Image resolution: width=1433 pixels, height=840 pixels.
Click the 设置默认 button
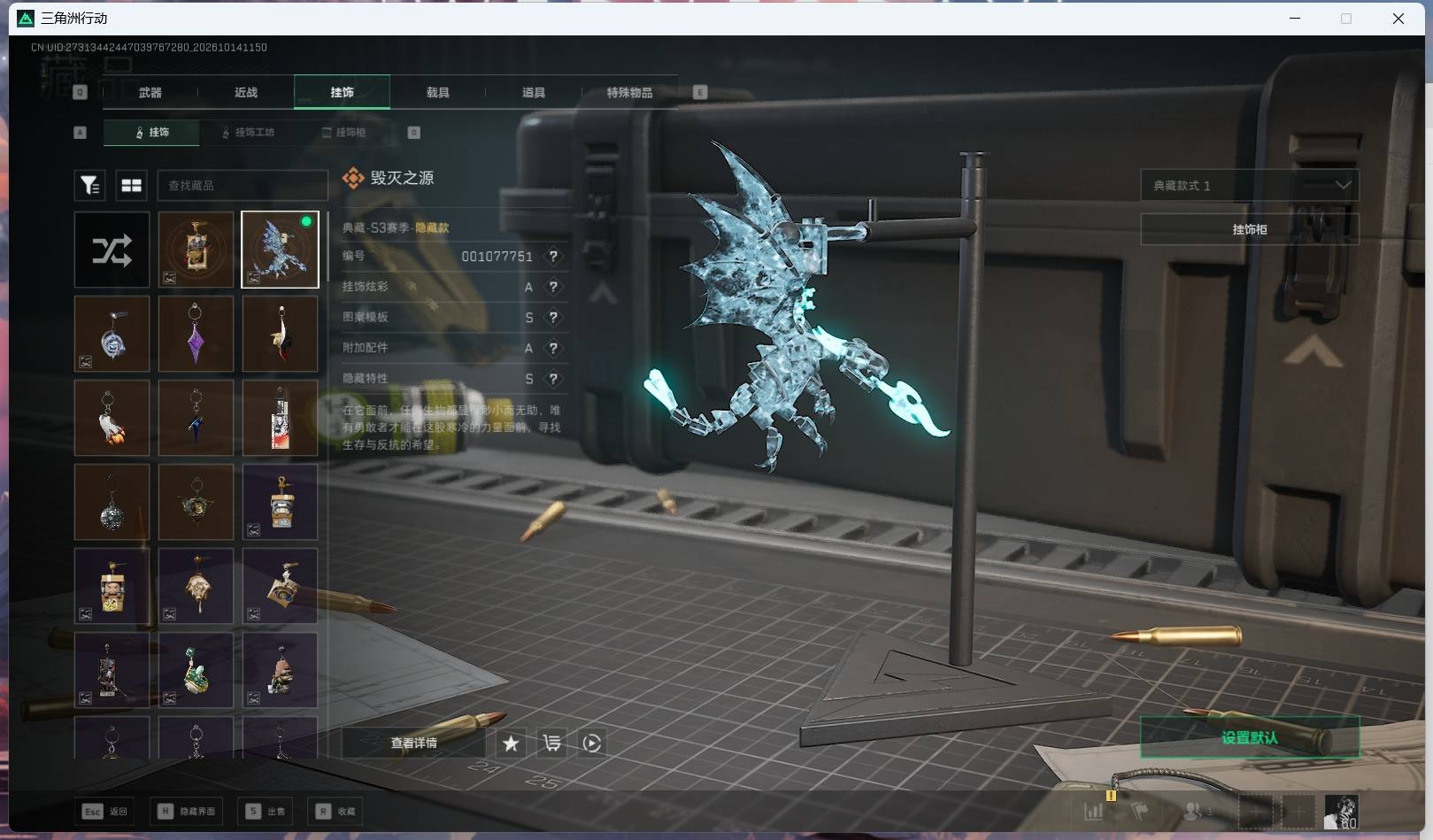(x=1249, y=737)
